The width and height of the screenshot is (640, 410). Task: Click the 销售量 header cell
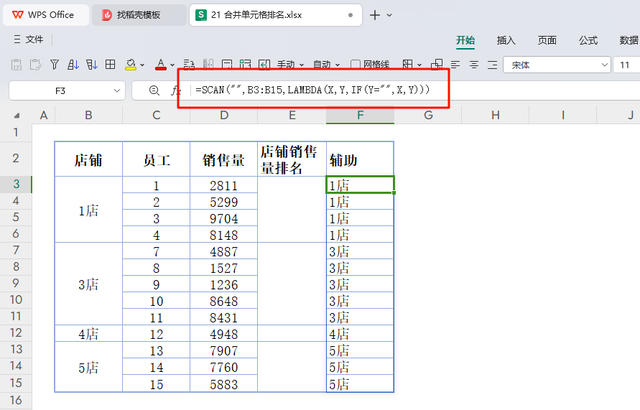(x=224, y=159)
